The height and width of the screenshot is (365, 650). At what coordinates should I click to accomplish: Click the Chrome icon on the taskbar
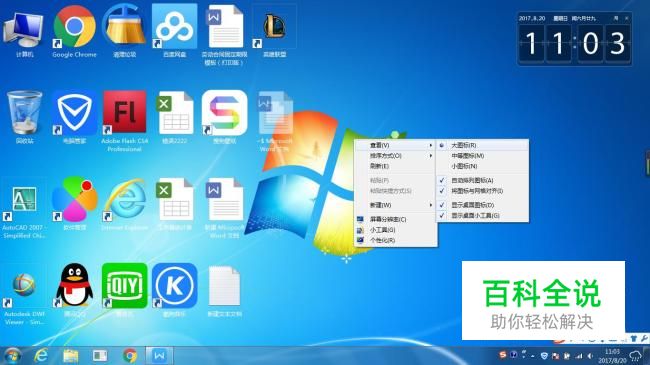point(130,355)
